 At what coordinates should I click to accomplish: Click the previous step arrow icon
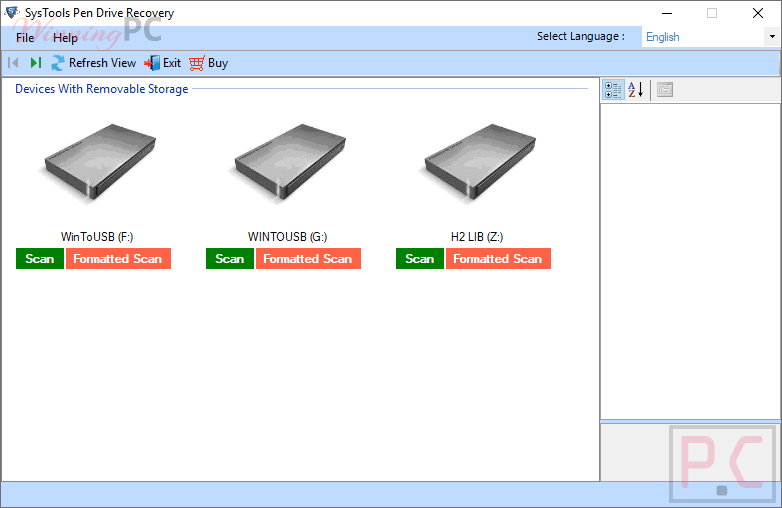[x=13, y=63]
